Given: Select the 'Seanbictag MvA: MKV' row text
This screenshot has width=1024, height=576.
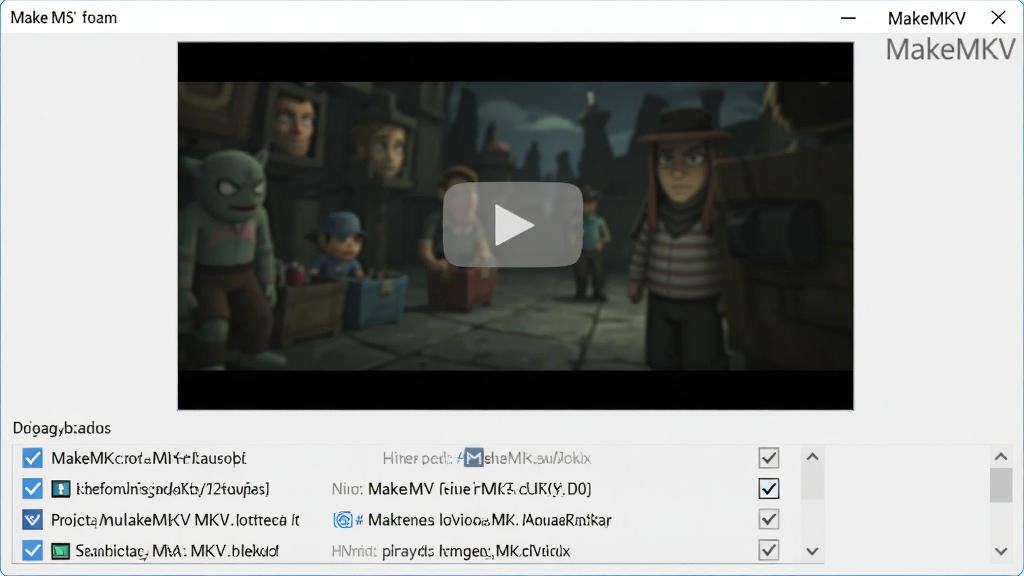Looking at the screenshot, I should (177, 551).
